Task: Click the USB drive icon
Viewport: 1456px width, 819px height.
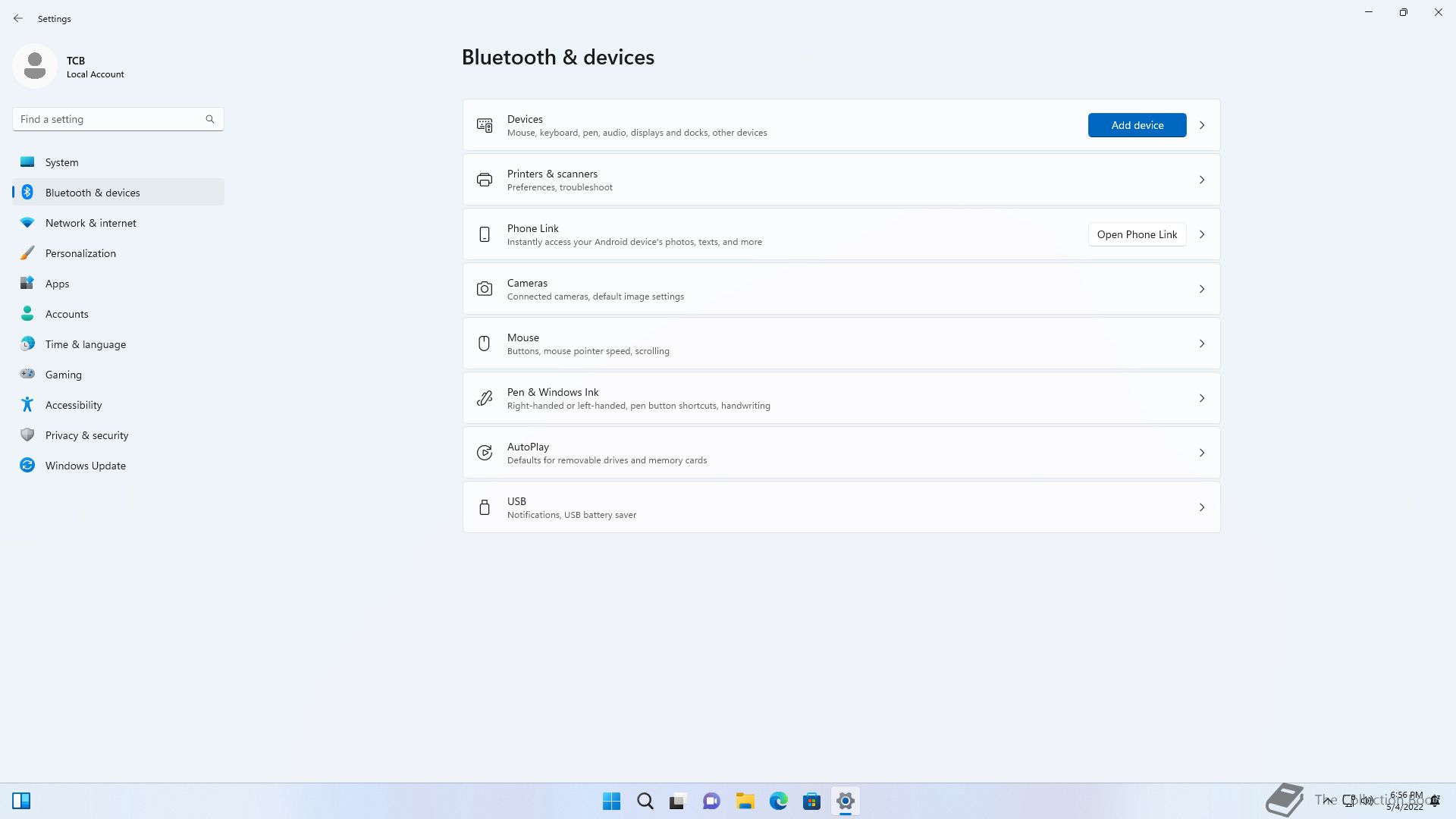Action: pyautogui.click(x=485, y=507)
